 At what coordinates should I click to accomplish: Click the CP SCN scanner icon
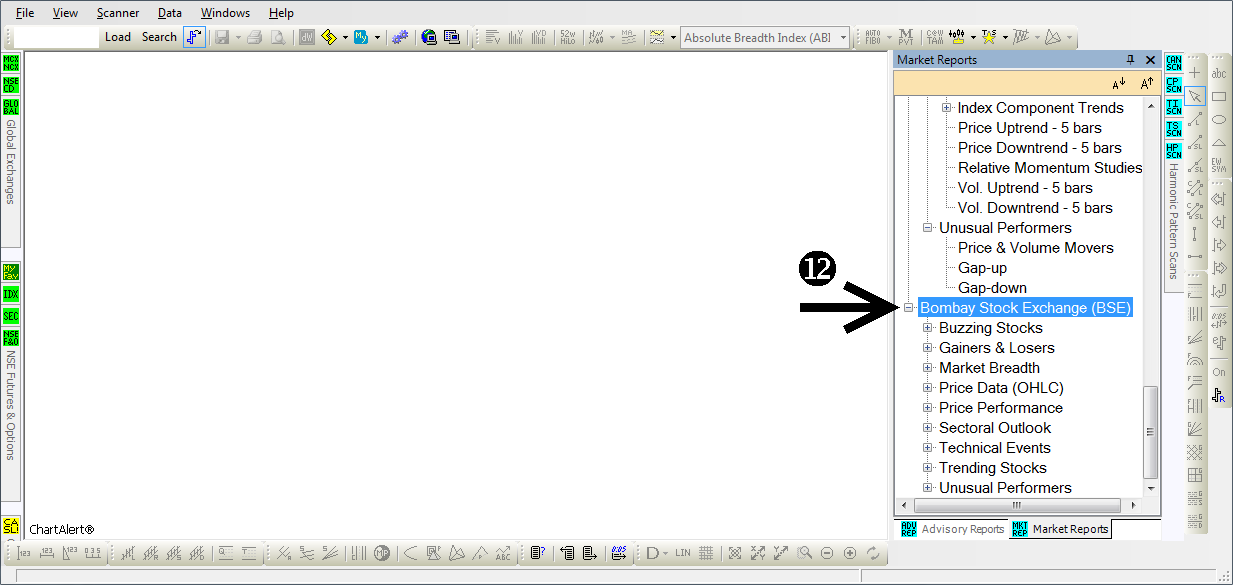point(1174,85)
